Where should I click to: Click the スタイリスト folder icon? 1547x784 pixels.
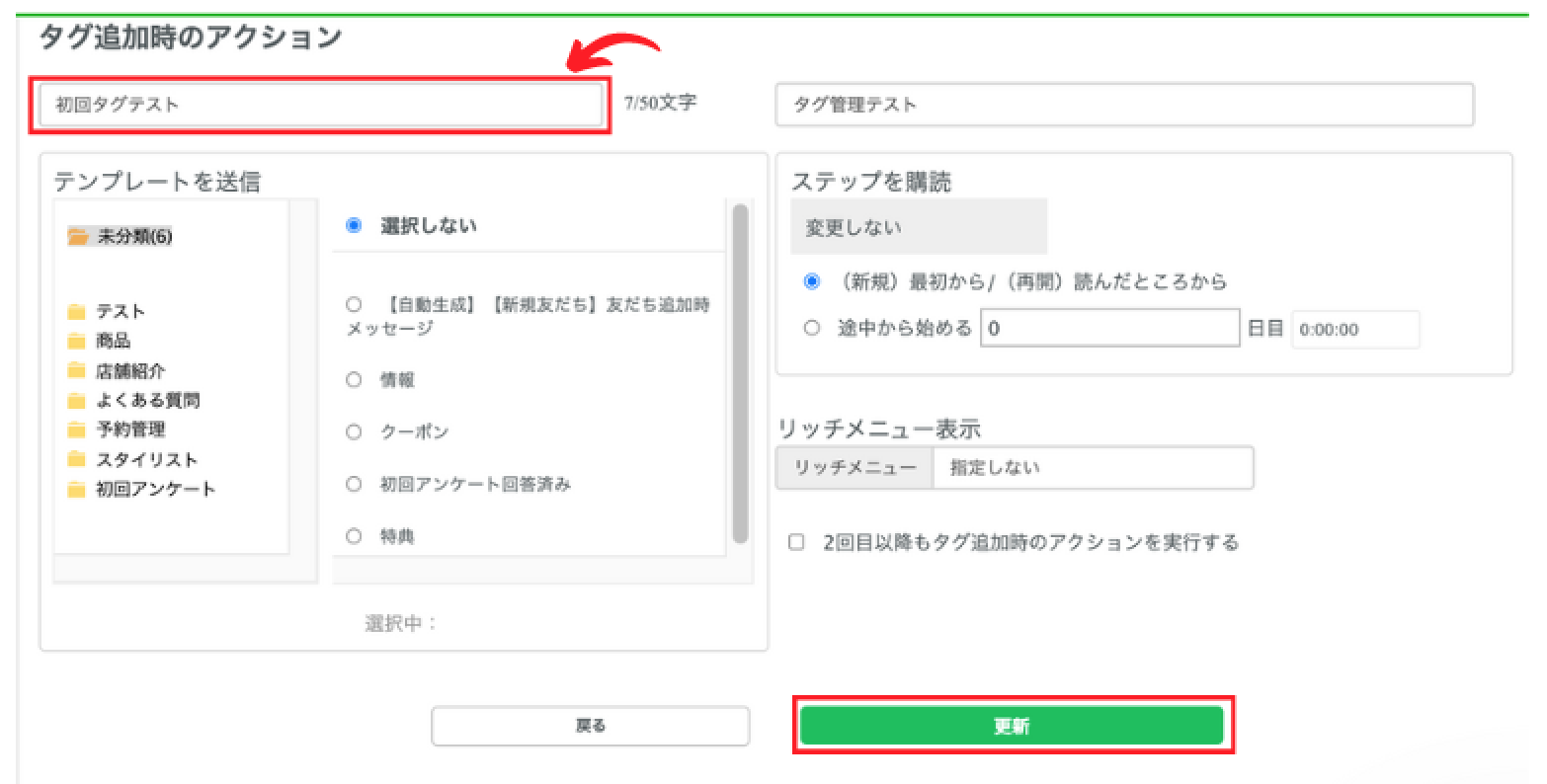click(x=77, y=460)
